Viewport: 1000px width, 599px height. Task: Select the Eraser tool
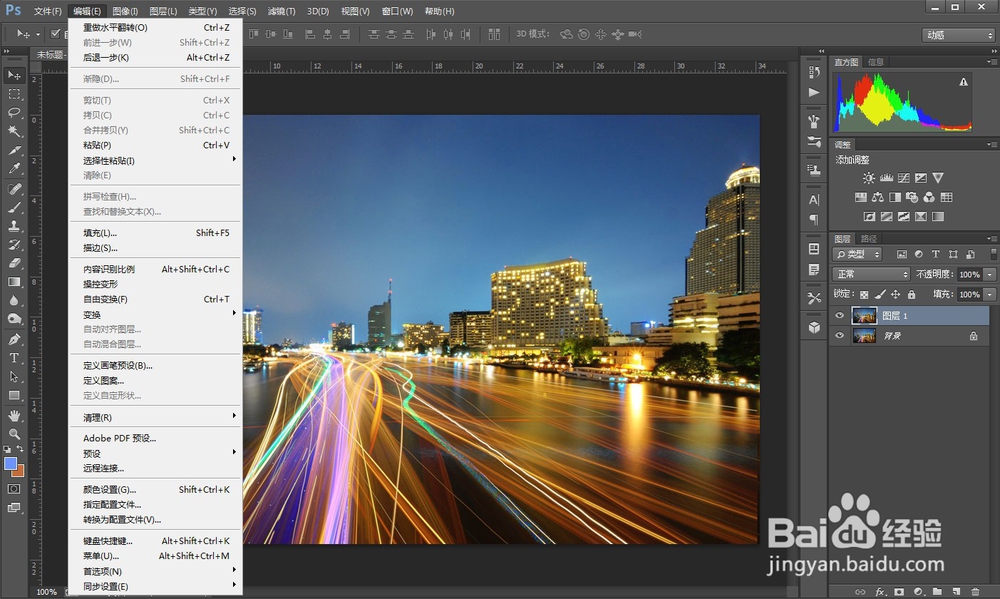(14, 263)
